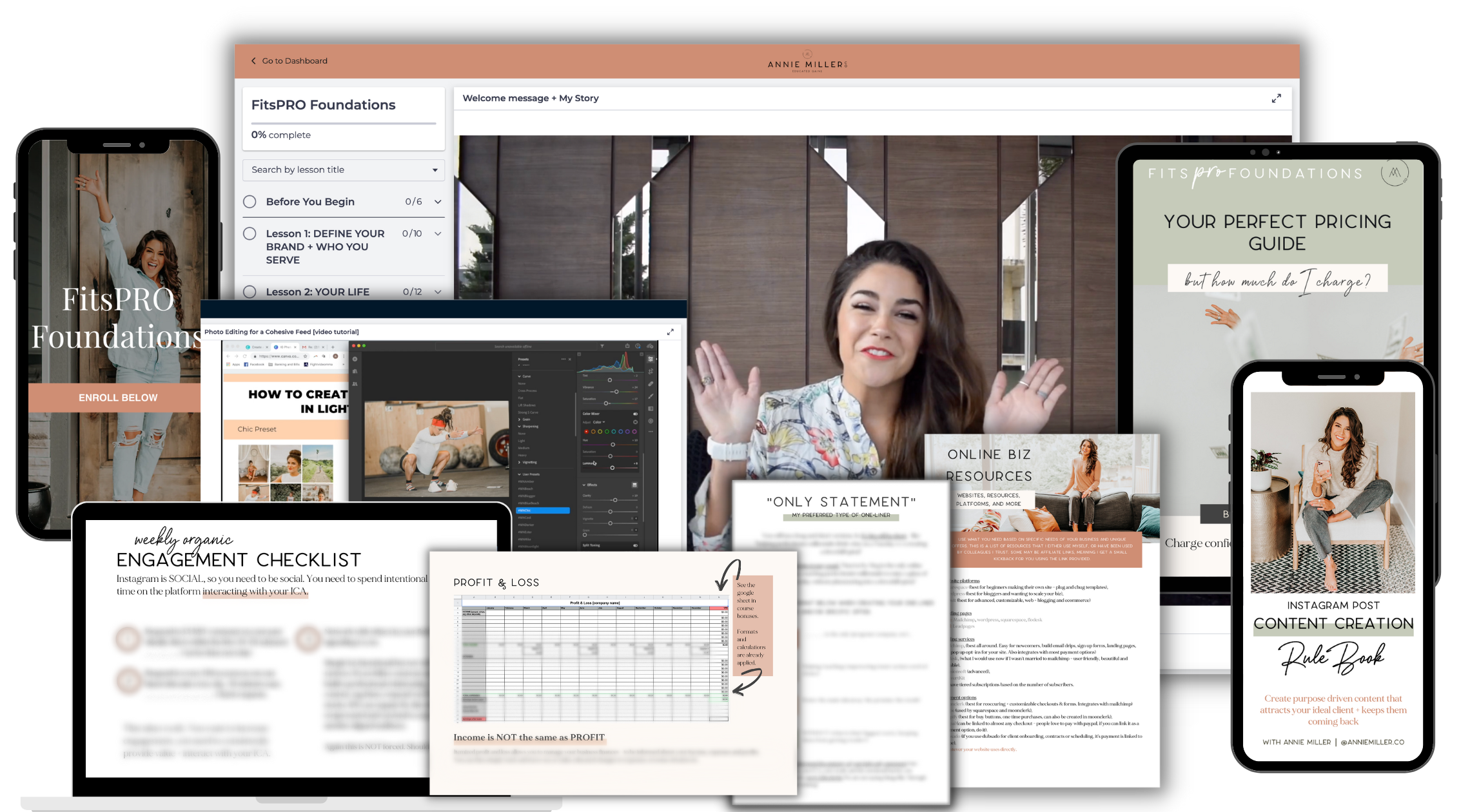Click the Vibrance slider handle
The image size is (1470, 812).
[616, 392]
